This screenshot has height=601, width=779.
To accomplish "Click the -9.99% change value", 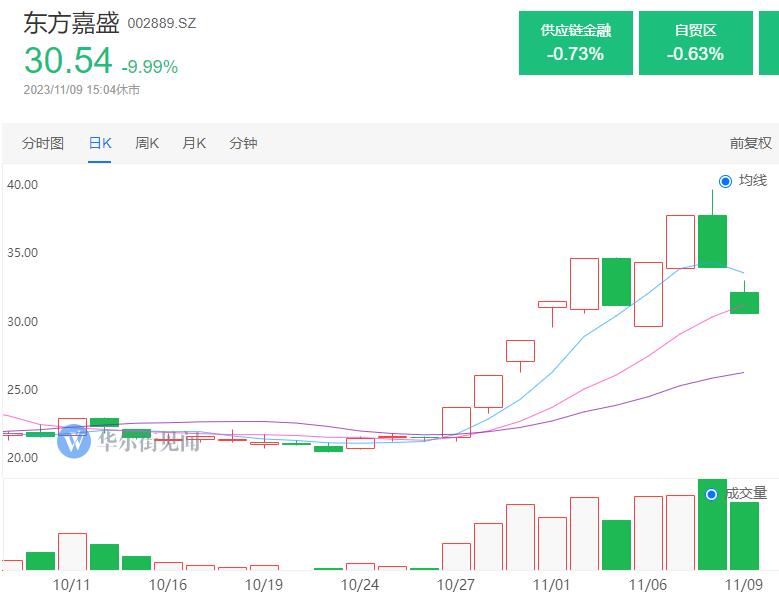I will [150, 67].
